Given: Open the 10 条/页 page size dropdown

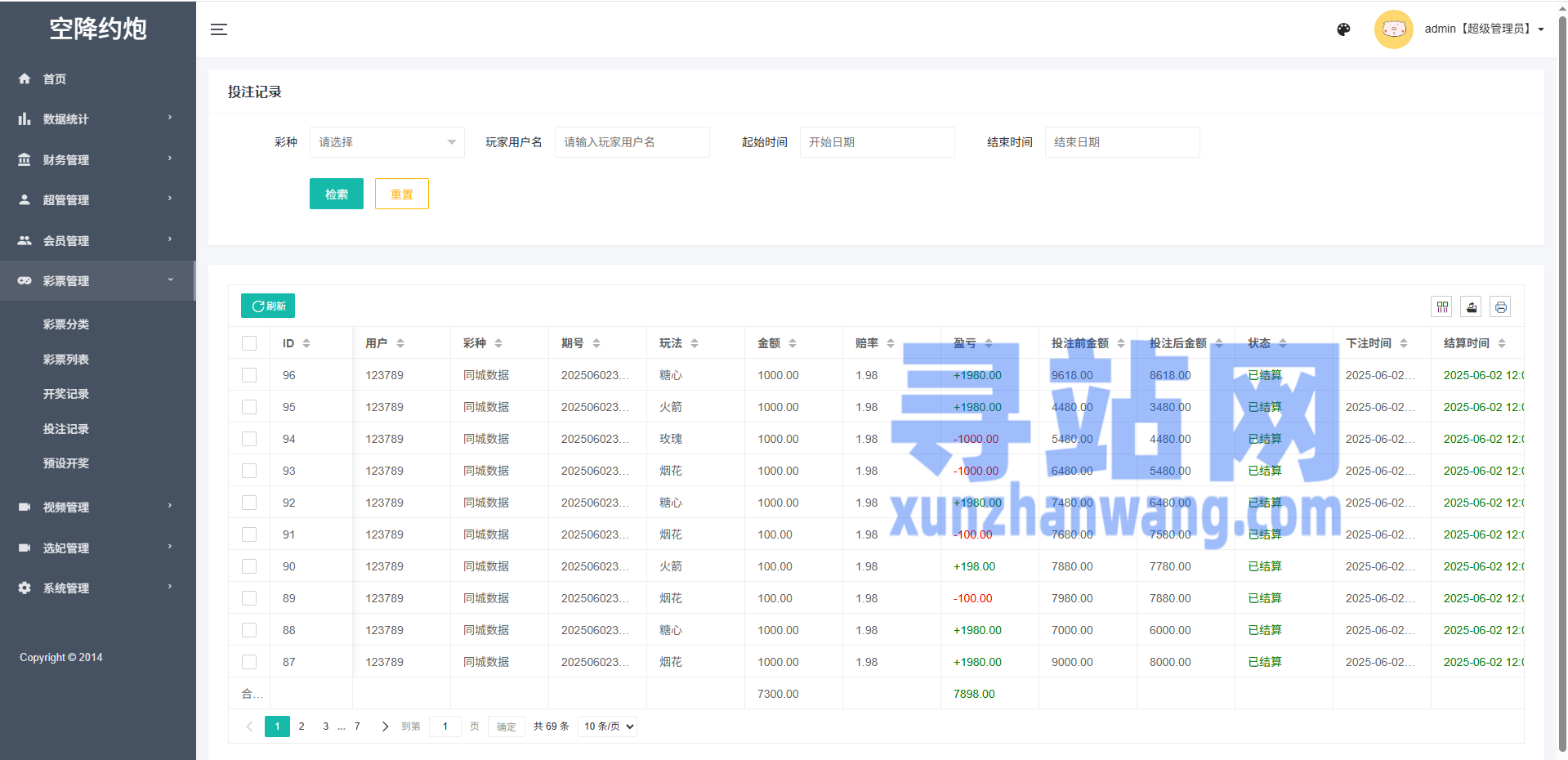Looking at the screenshot, I should [607, 726].
